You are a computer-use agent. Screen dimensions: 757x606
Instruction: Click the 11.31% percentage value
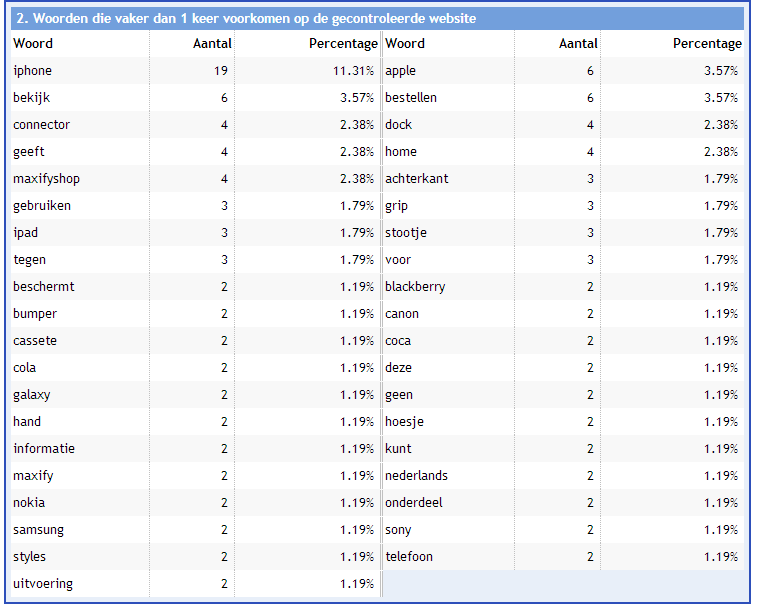[353, 70]
